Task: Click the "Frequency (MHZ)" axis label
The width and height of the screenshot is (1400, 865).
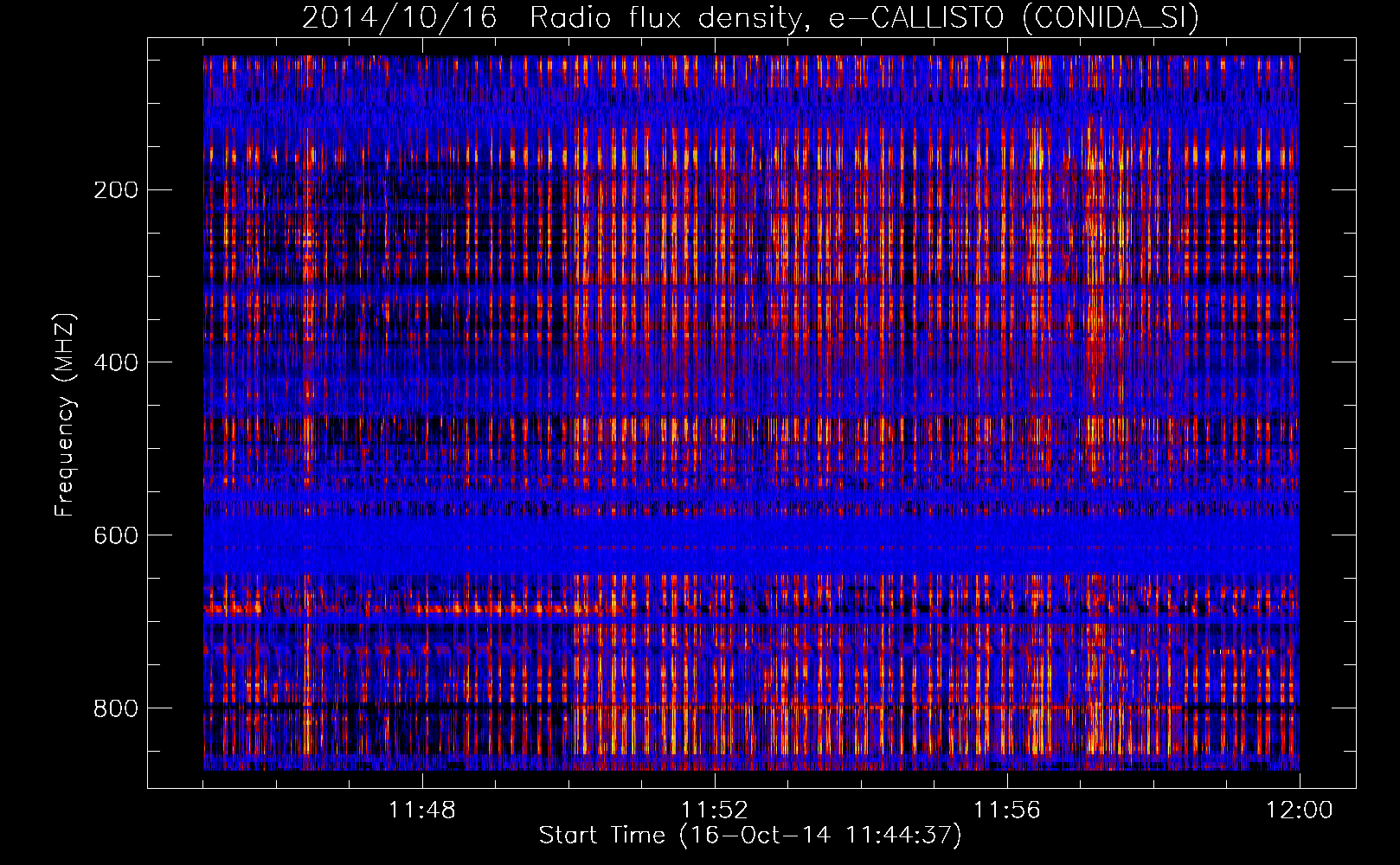Action: coord(65,414)
